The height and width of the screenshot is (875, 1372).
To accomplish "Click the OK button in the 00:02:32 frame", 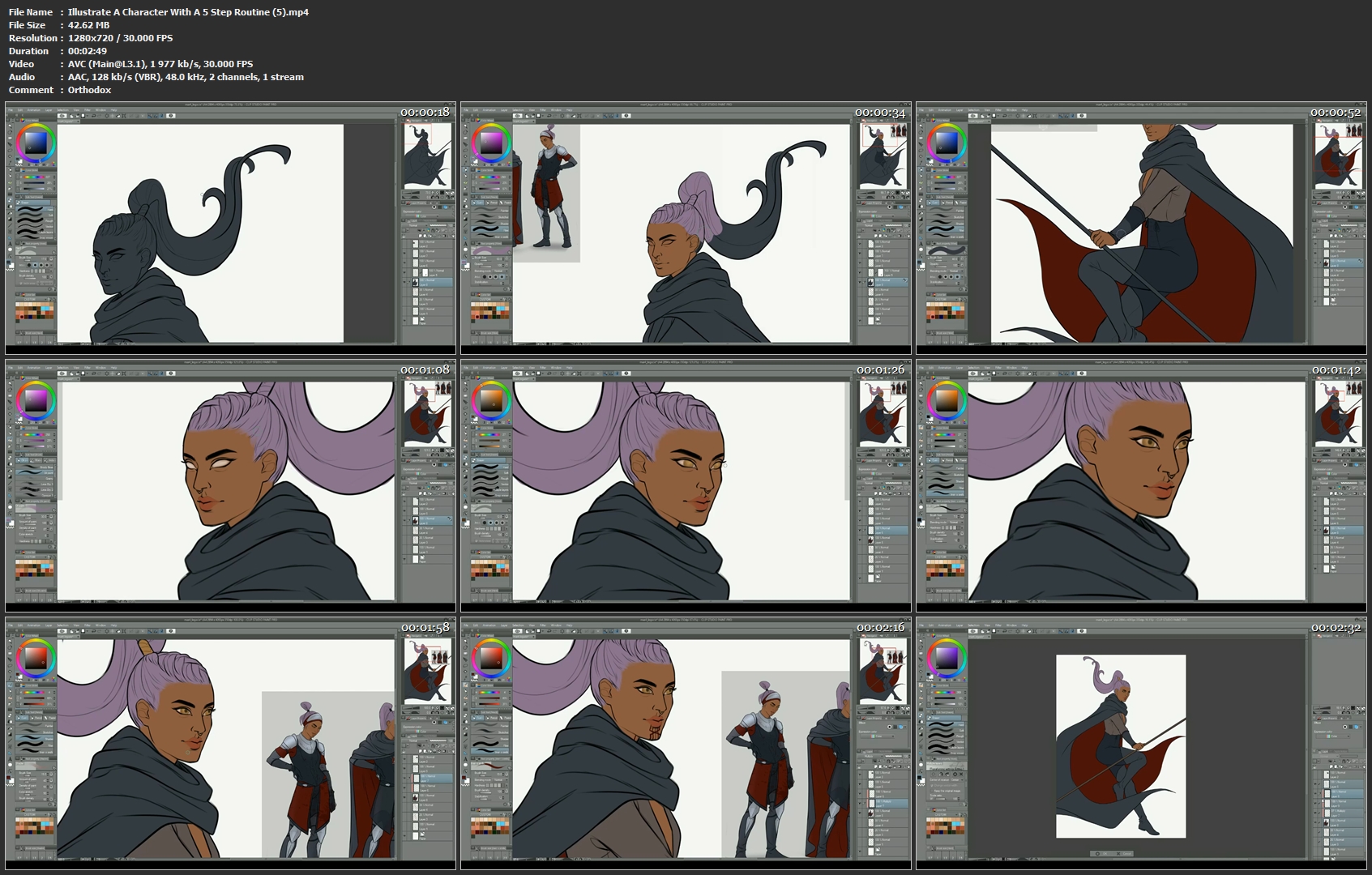I will 1101,853.
